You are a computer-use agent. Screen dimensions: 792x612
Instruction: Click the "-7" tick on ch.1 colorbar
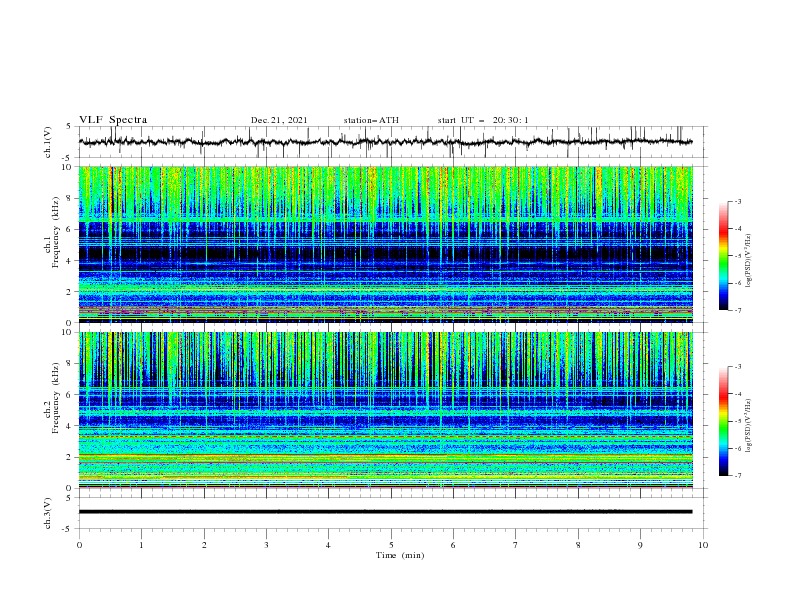[738, 310]
